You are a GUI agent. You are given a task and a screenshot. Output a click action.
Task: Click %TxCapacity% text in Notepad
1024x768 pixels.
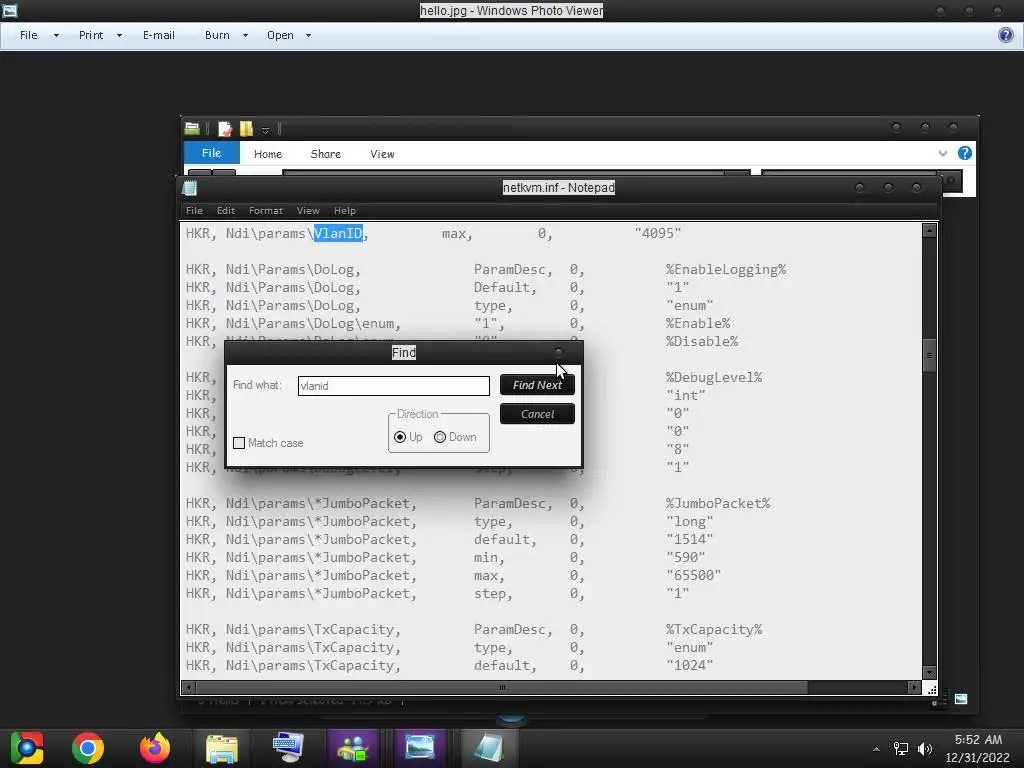tap(714, 630)
